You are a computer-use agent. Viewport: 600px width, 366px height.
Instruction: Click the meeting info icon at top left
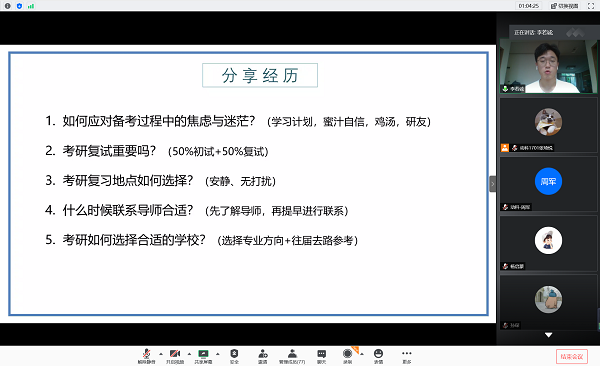coord(7,6)
